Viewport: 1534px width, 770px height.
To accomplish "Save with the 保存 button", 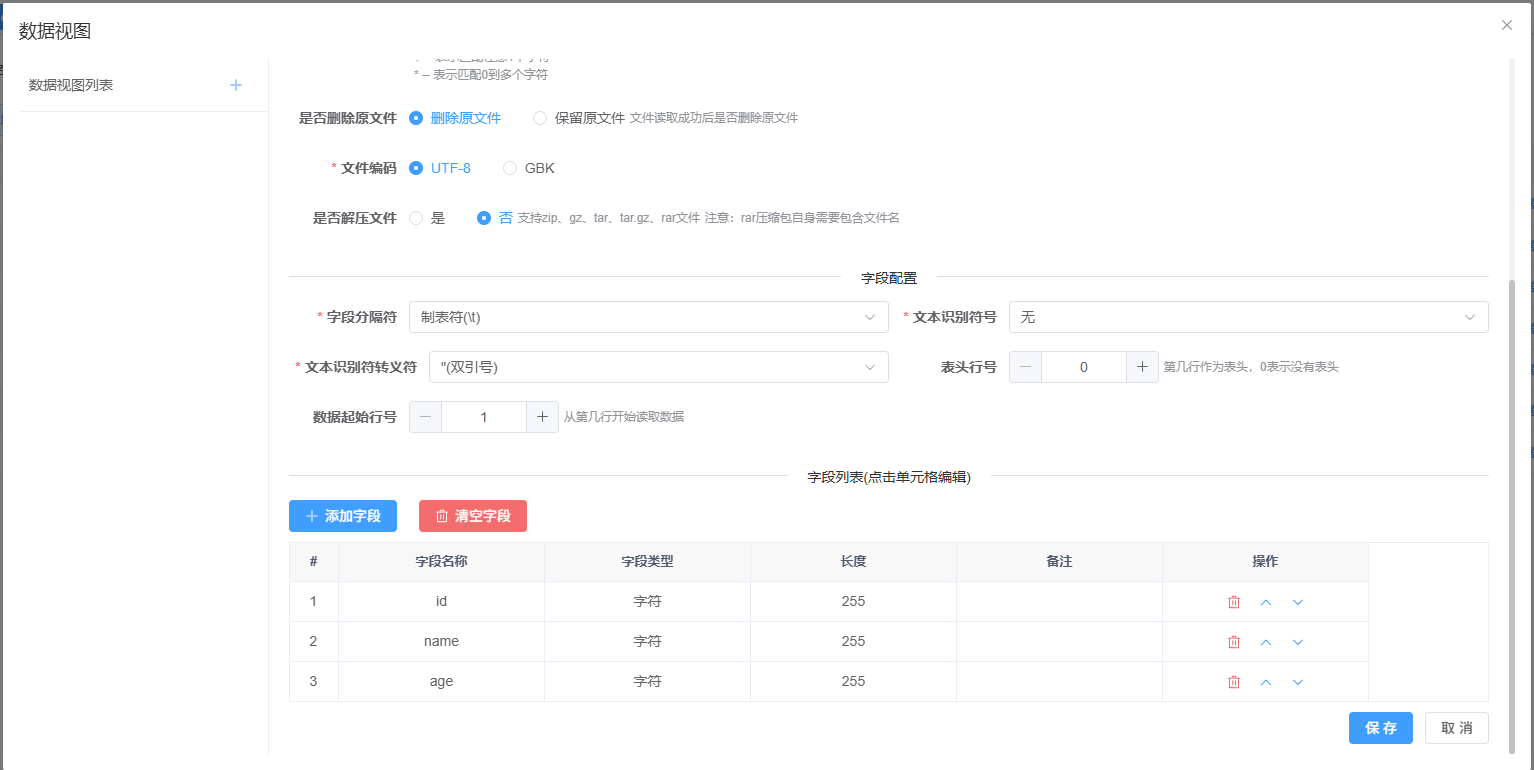I will coord(1380,728).
